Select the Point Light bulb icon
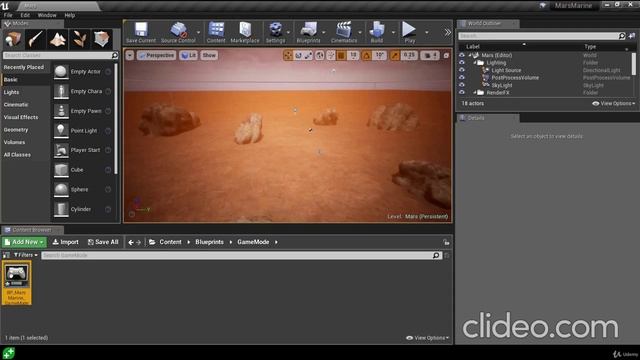This screenshot has width=640, height=360. pos(61,130)
